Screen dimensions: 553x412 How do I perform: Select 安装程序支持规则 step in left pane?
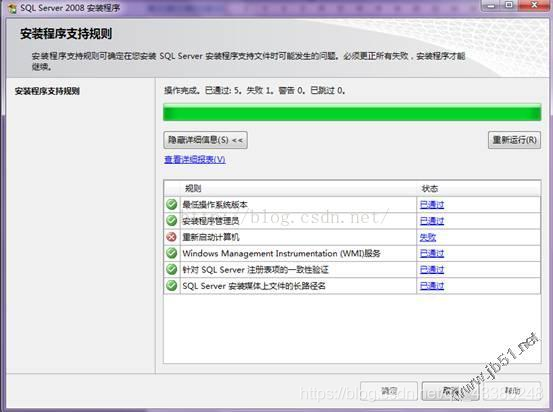point(47,91)
